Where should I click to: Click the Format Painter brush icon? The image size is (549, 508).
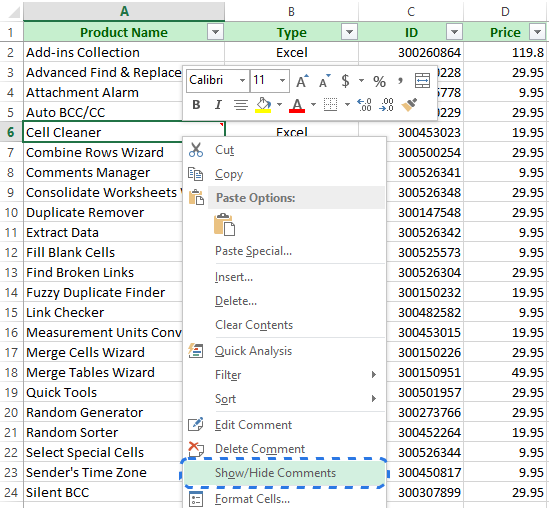point(409,105)
